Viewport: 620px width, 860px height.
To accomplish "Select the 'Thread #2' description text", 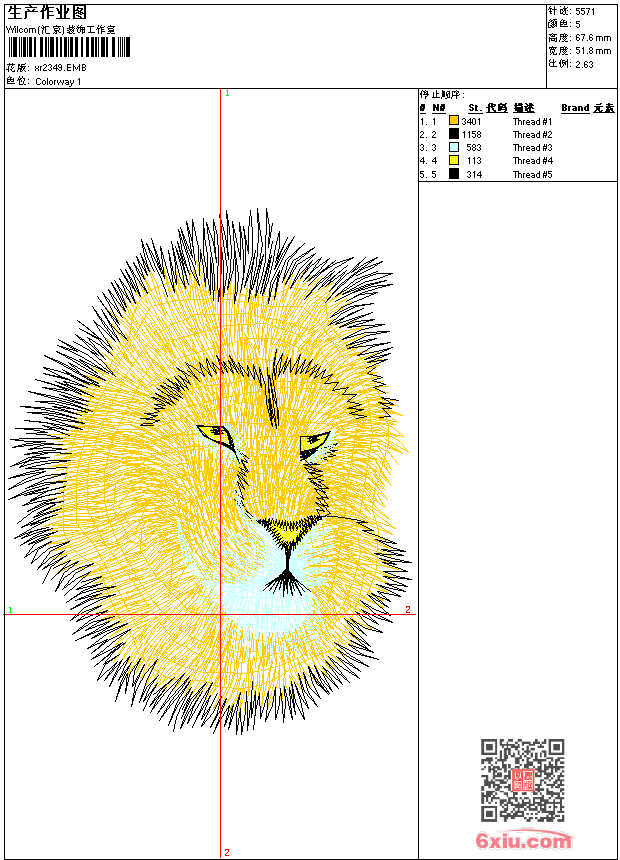I will (532, 135).
